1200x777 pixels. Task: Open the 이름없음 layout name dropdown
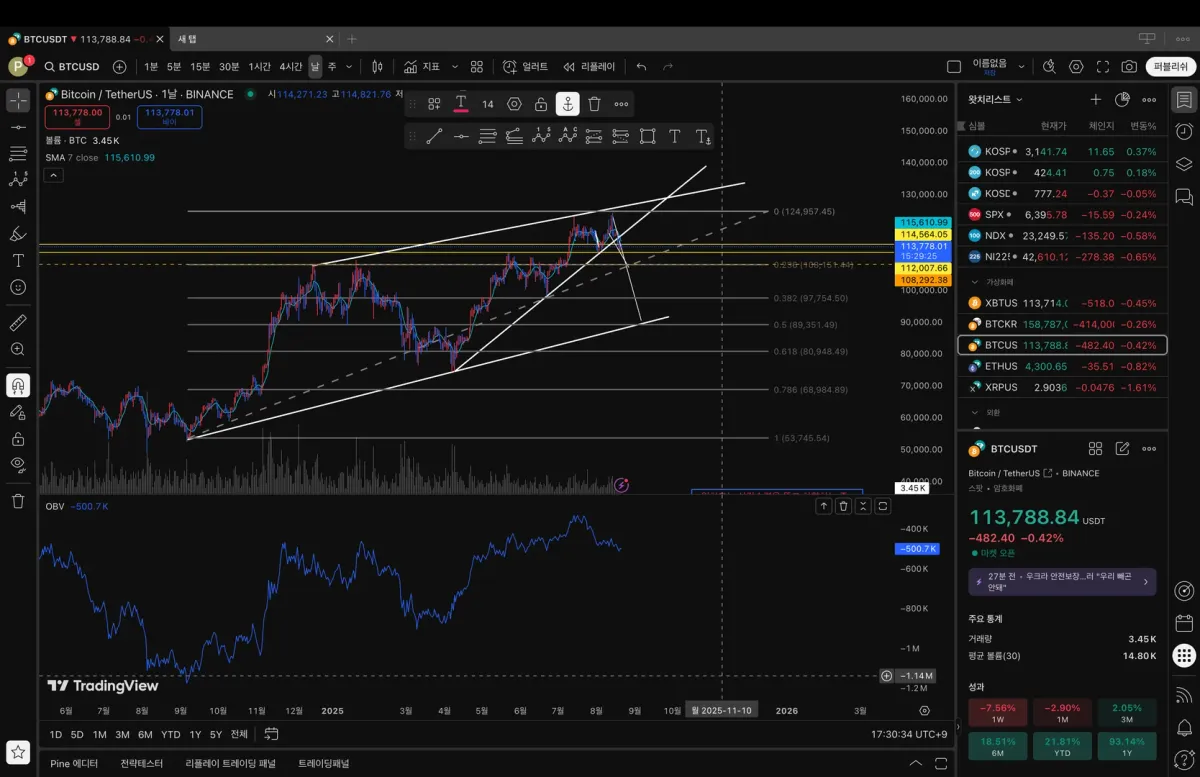[x=1021, y=67]
